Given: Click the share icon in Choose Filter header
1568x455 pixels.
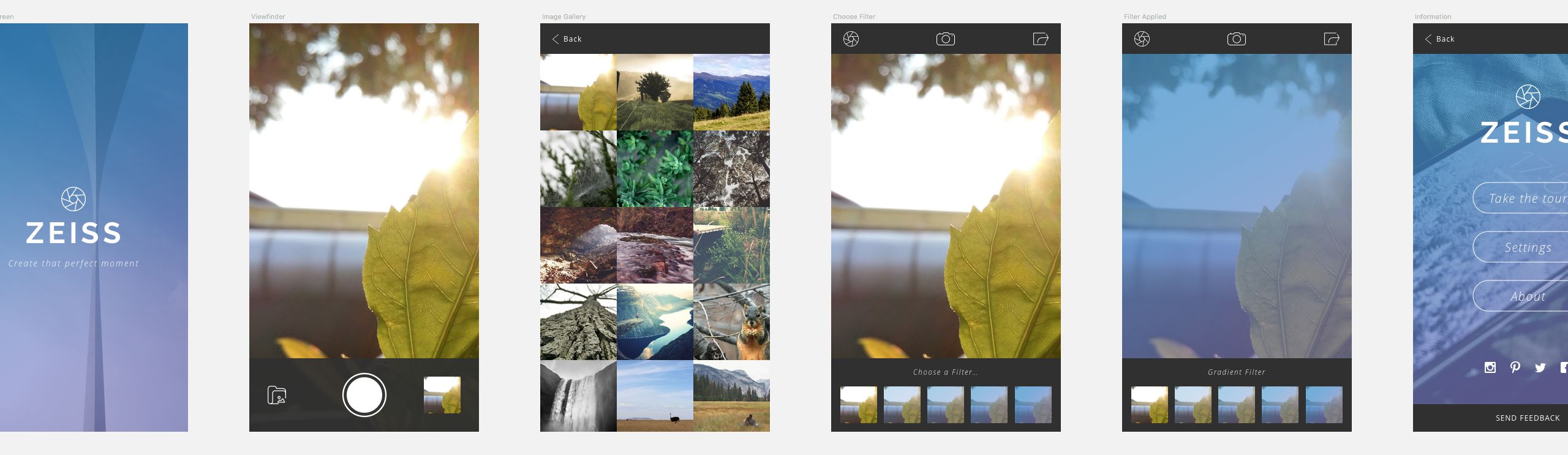Looking at the screenshot, I should 1040,39.
